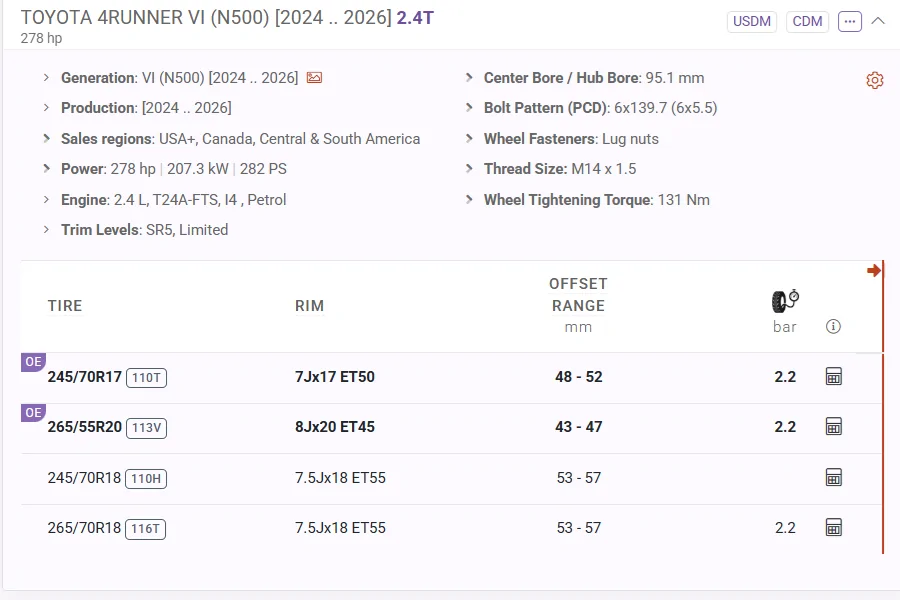The image size is (900, 600).
Task: Open calculator for 265/70R18 tire
Action: pos(833,528)
